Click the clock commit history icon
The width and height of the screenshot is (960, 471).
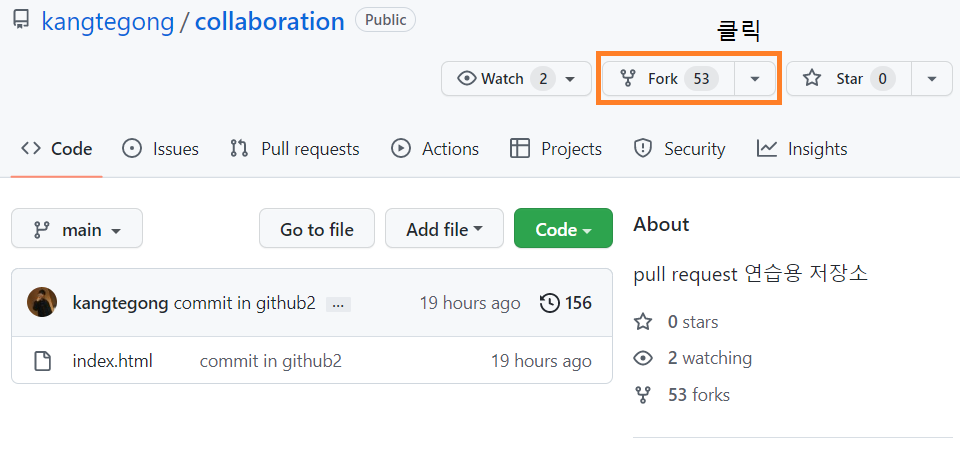click(549, 303)
